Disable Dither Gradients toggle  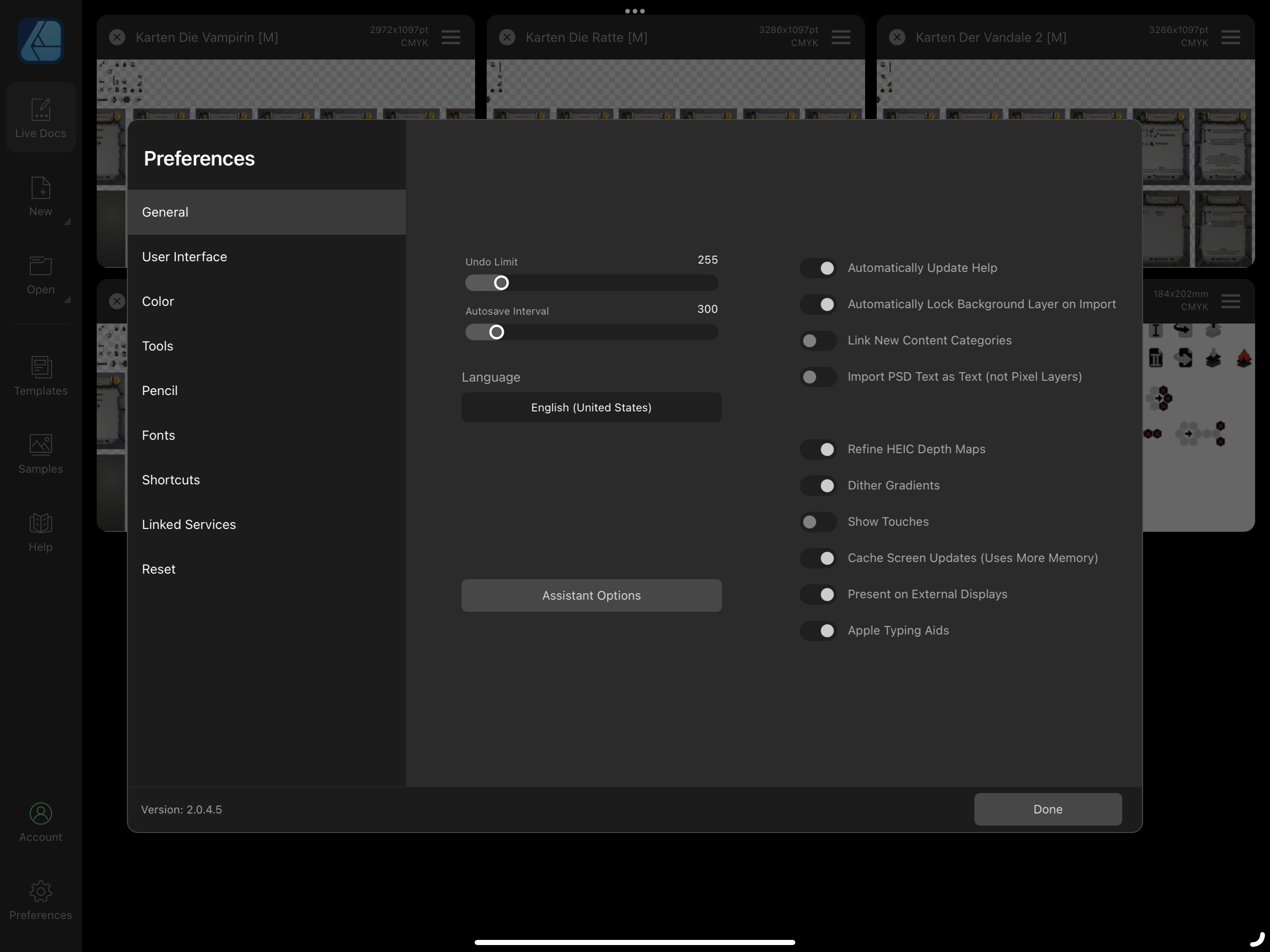818,486
